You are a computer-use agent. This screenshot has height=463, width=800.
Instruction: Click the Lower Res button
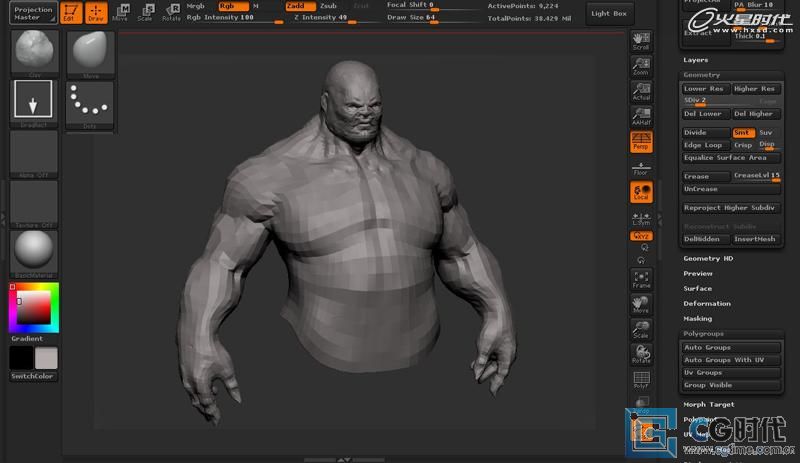click(x=706, y=89)
